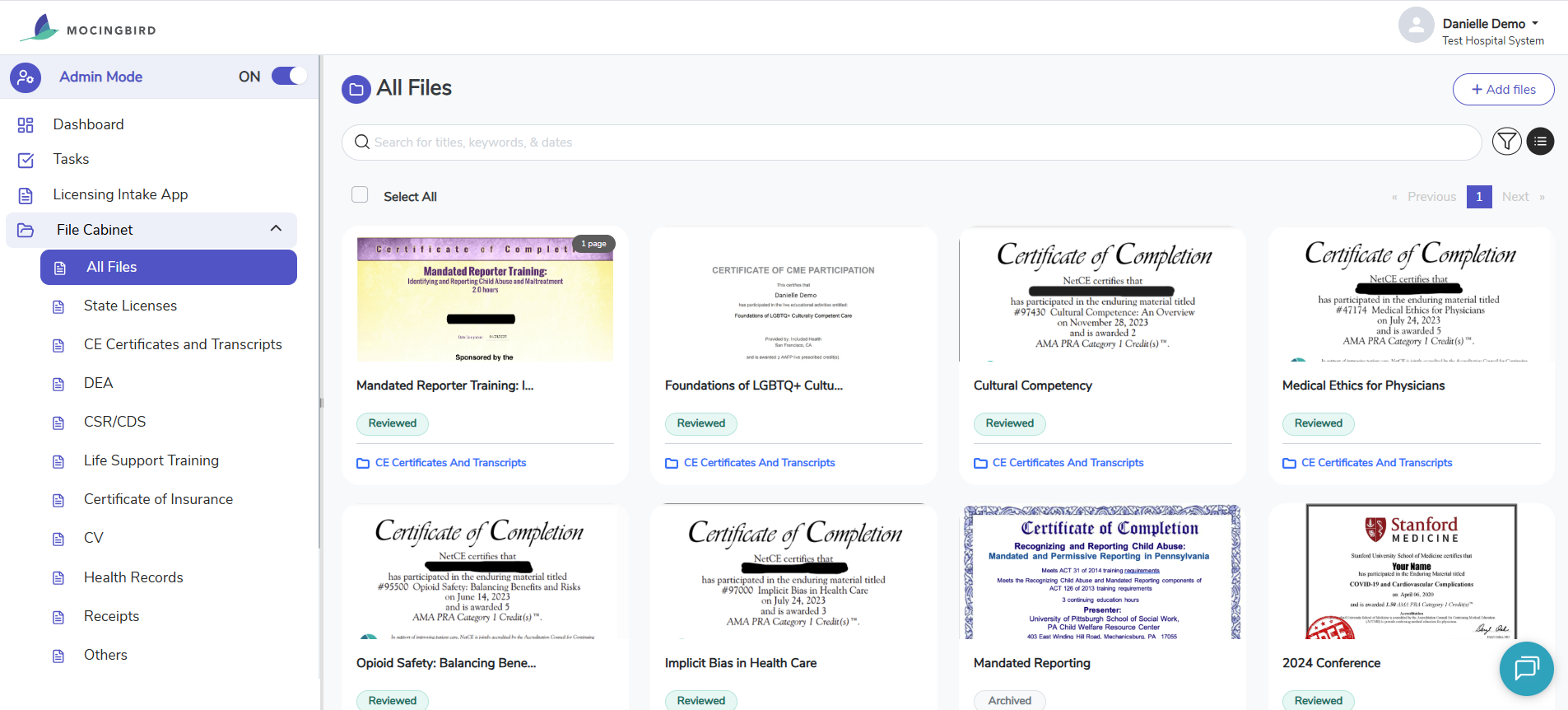1568x710 pixels.
Task: Open Mandated Reporter Training certificate thumbnail
Action: pyautogui.click(x=485, y=299)
